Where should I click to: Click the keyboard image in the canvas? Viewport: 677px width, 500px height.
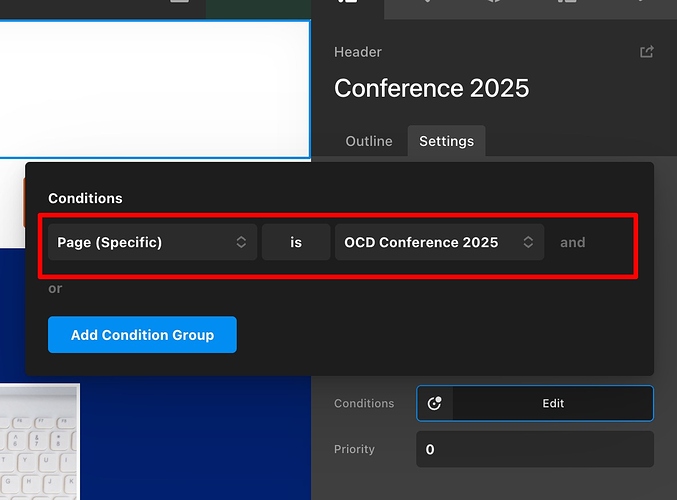40,442
